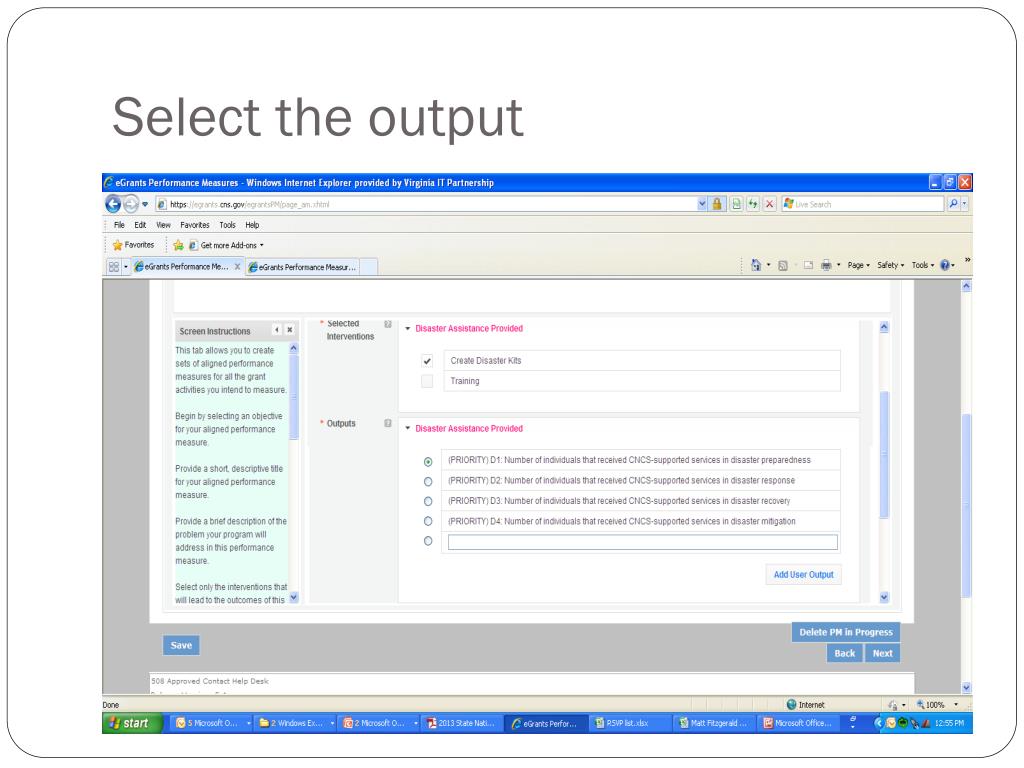Click the Windows start button
This screenshot has width=1024, height=768.
pyautogui.click(x=131, y=723)
